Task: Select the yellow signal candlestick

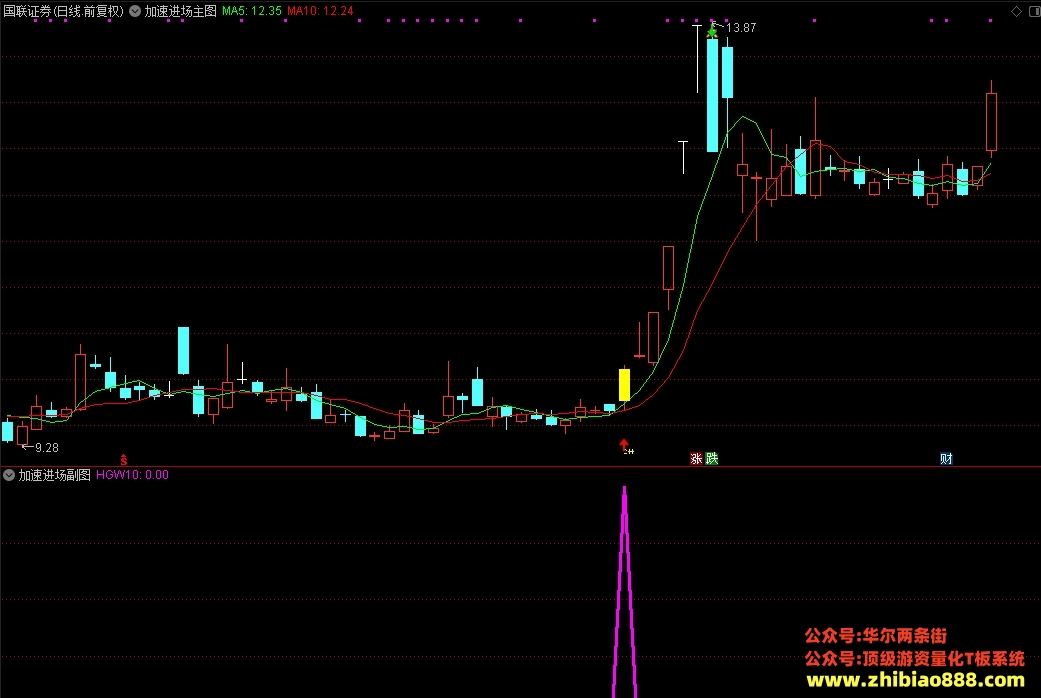Action: coord(624,385)
